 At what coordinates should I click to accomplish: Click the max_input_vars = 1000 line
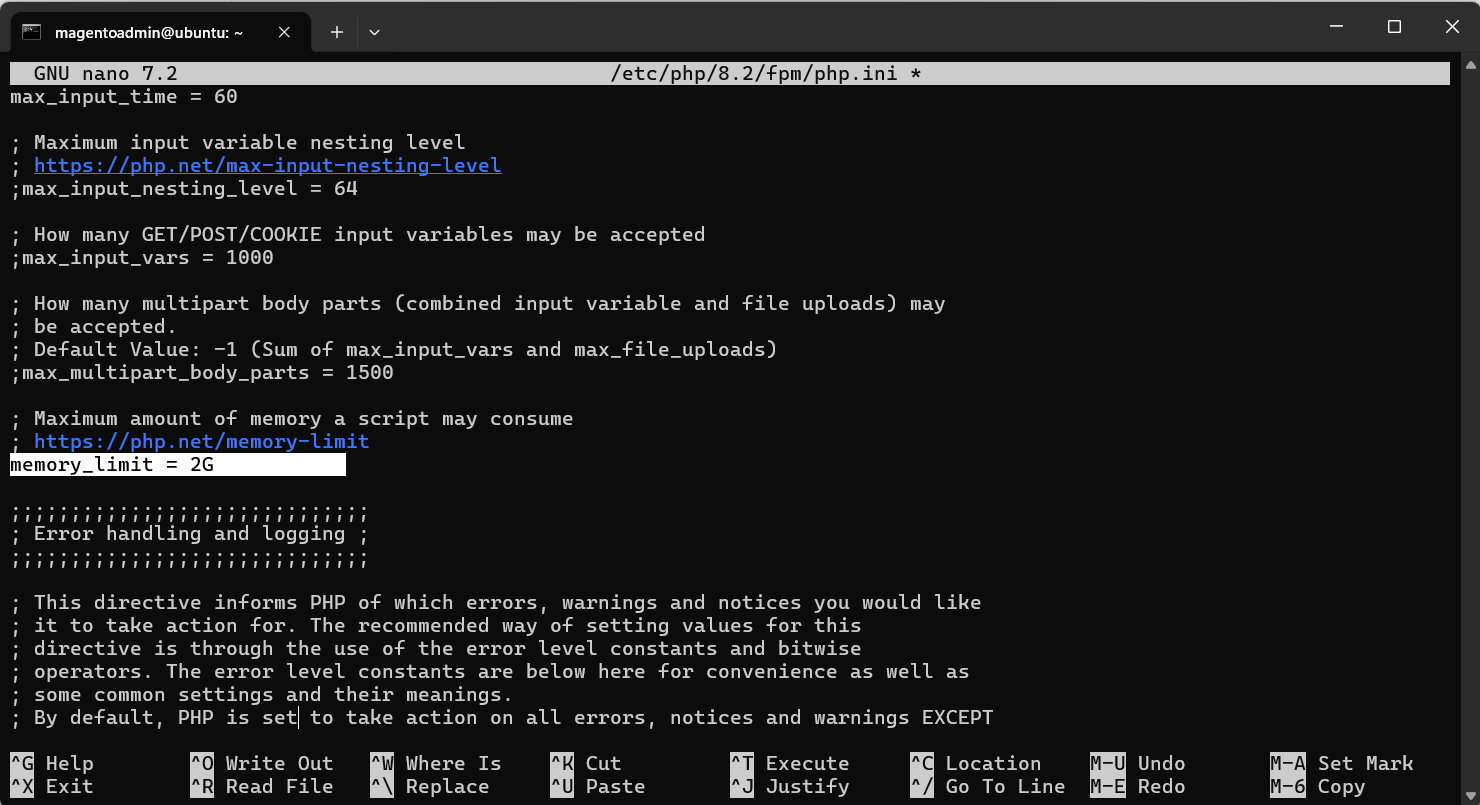pyautogui.click(x=142, y=258)
